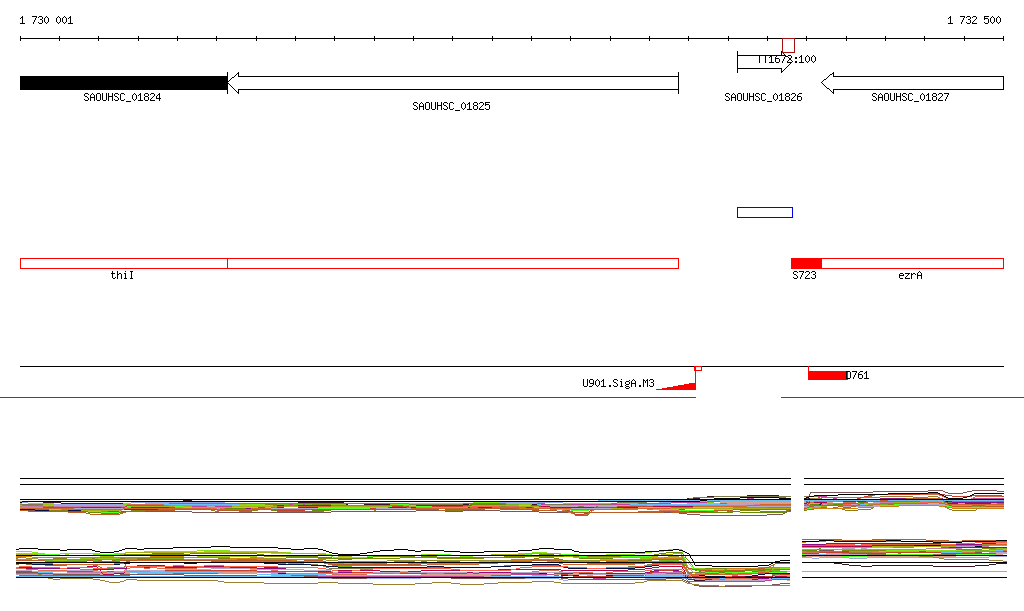1024x611 pixels.
Task: Select the black SAOUHSC_01824 gene bar
Action: (x=123, y=83)
